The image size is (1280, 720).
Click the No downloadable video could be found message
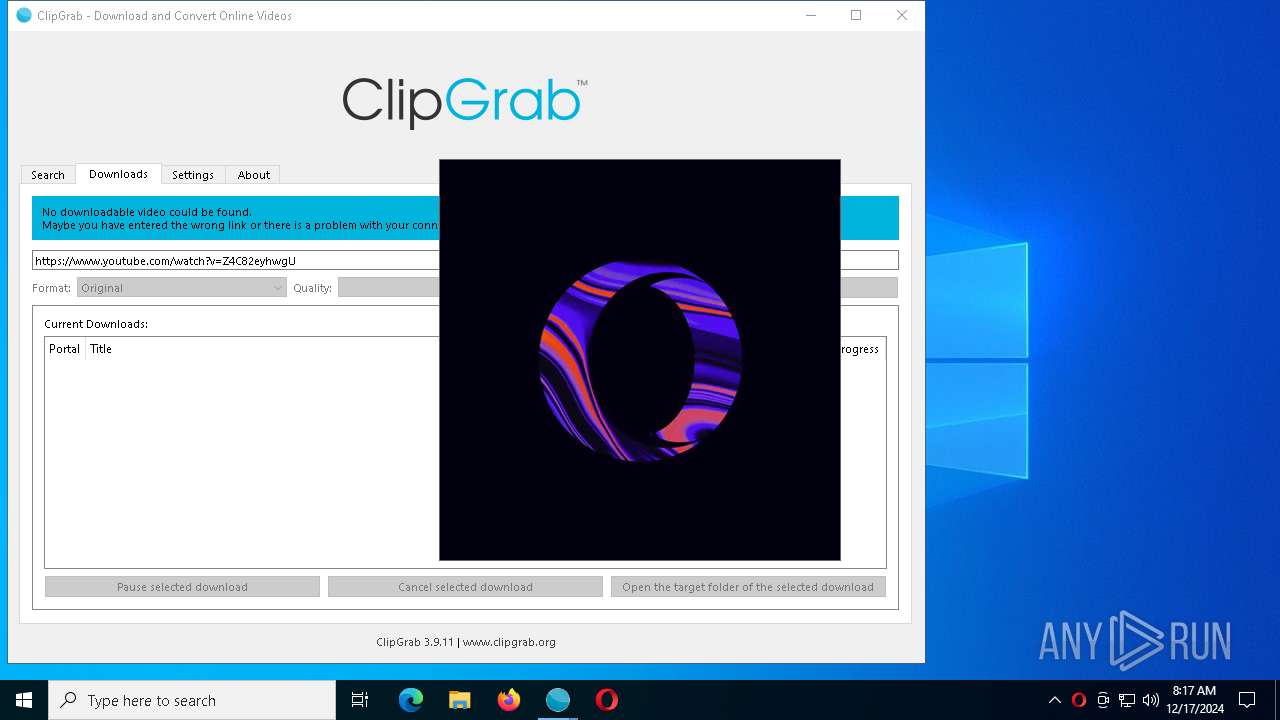[x=147, y=212]
